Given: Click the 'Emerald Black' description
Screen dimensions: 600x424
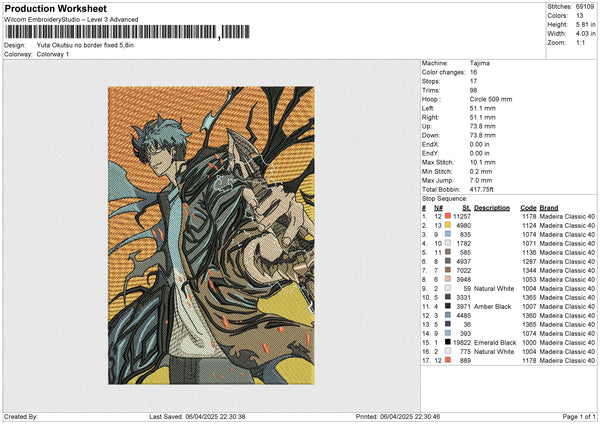Looking at the screenshot, I should (x=495, y=342).
